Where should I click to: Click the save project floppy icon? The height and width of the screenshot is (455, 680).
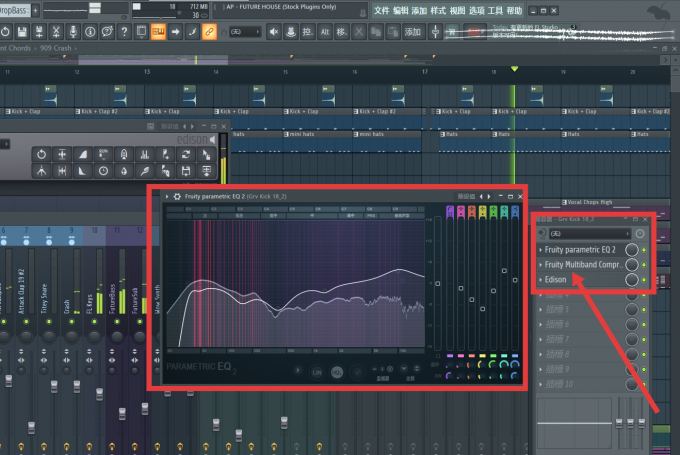point(22,32)
